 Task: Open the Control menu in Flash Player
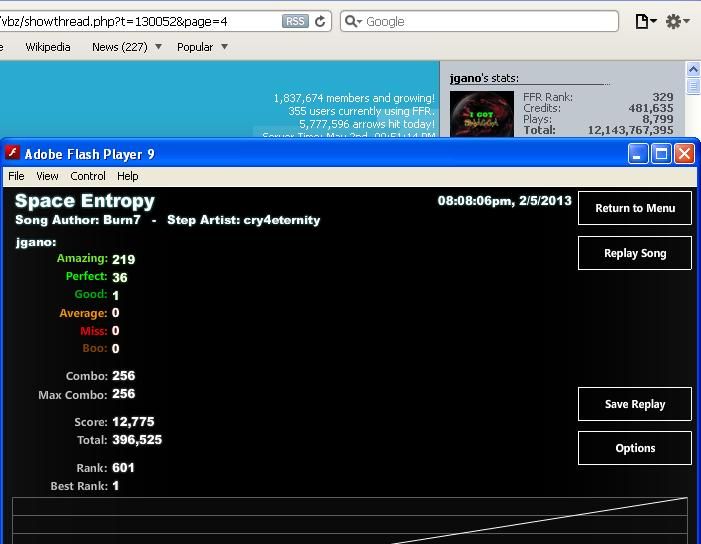[x=88, y=176]
